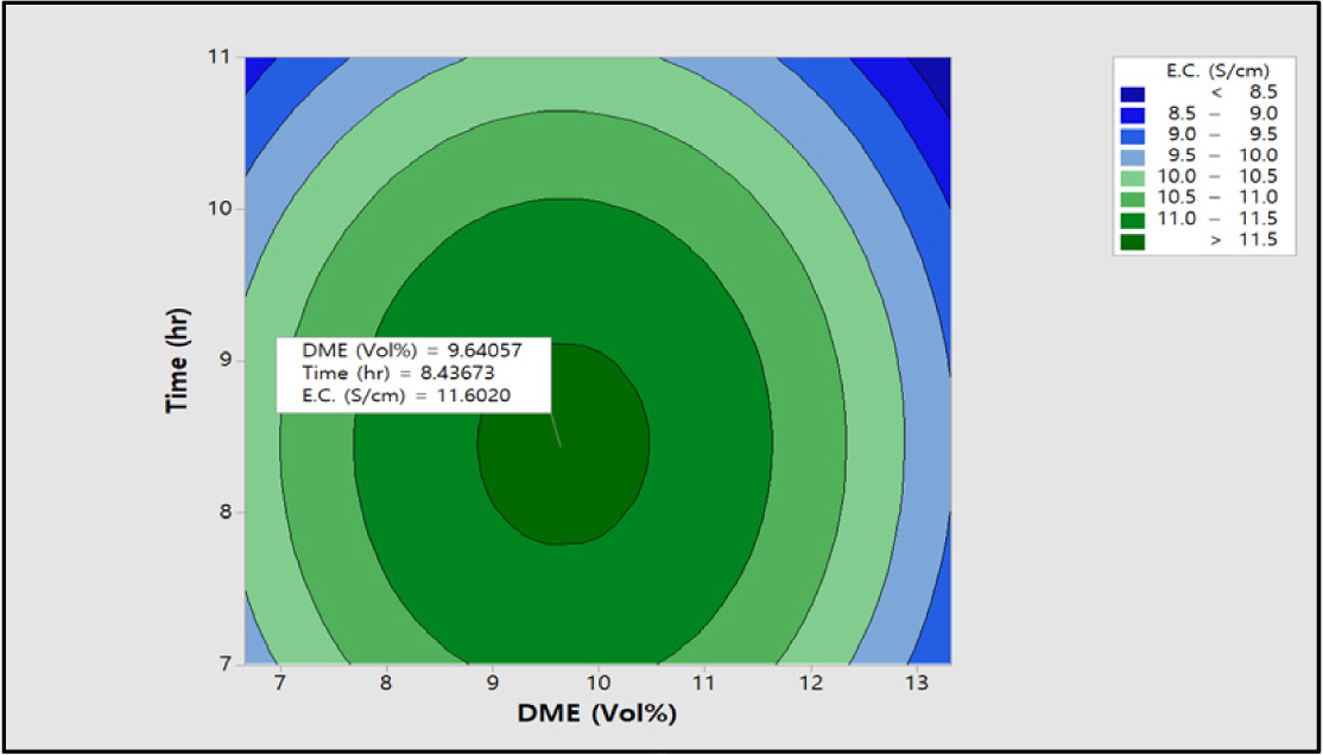
Task: Click the 10.5 – 11.0 legend color swatch
Action: pos(1134,198)
